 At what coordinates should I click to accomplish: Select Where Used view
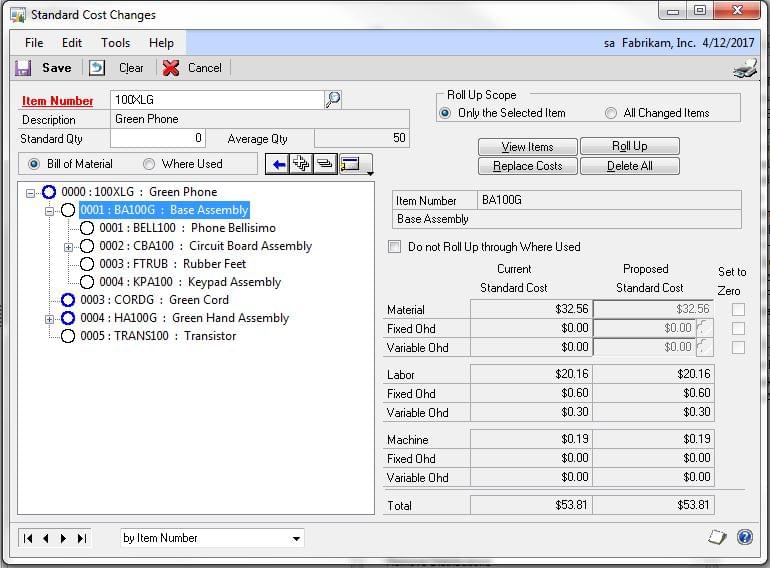click(149, 164)
